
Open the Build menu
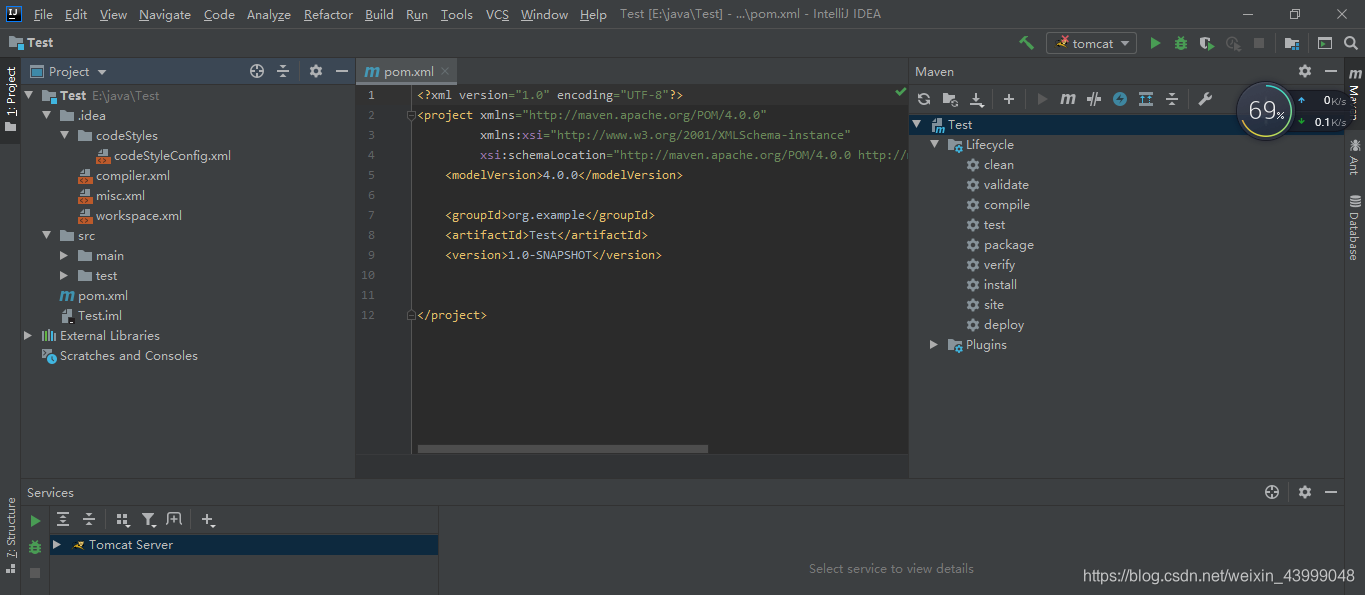tap(379, 14)
